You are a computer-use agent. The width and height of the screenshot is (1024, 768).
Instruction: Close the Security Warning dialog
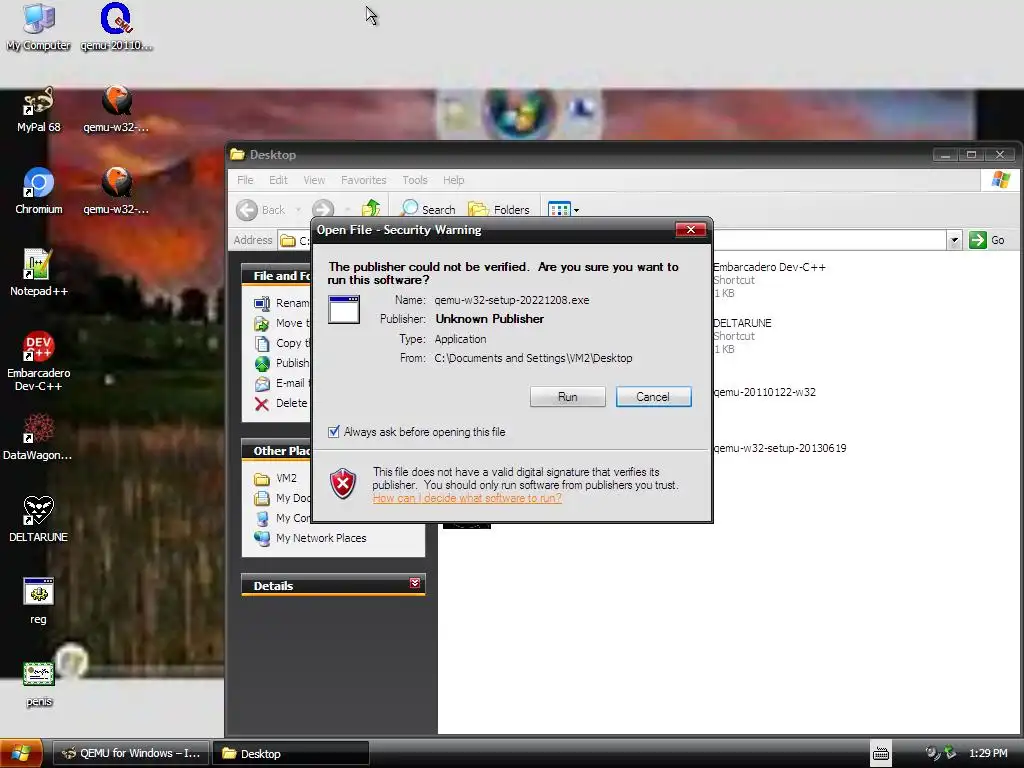point(690,230)
